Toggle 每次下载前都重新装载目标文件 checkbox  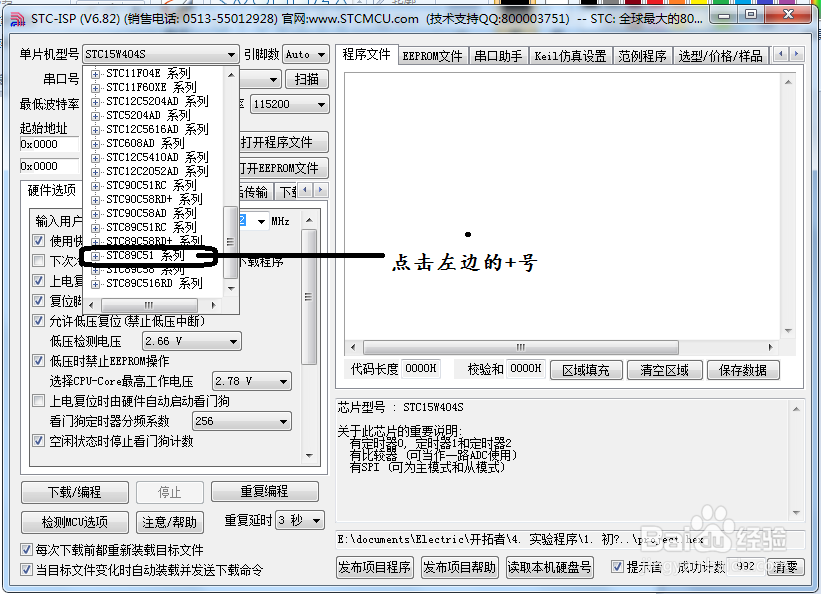click(26, 549)
